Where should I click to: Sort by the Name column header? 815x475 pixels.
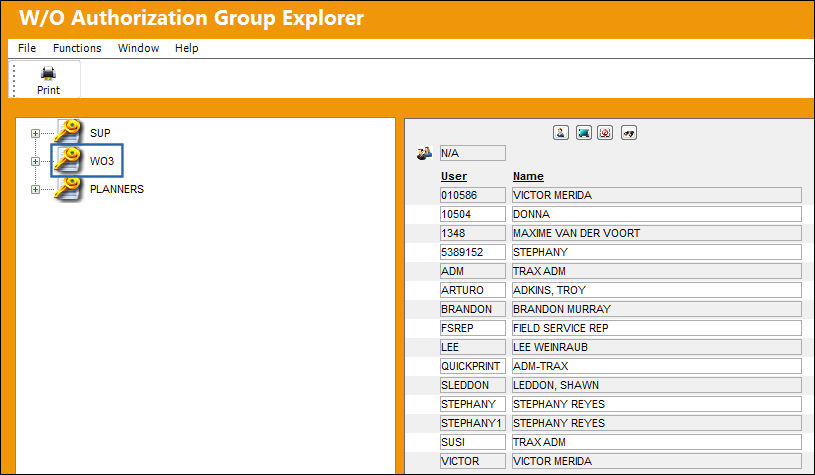point(528,176)
